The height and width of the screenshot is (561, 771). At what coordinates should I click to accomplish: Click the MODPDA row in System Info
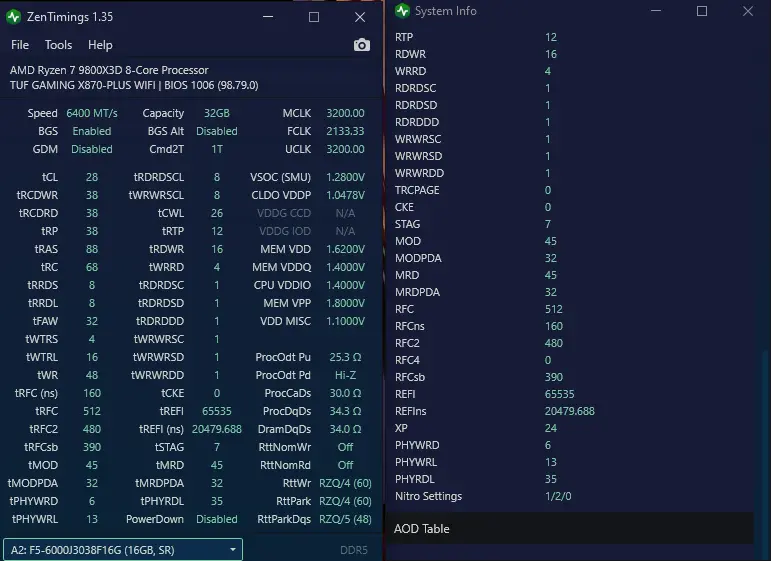[x=570, y=258]
